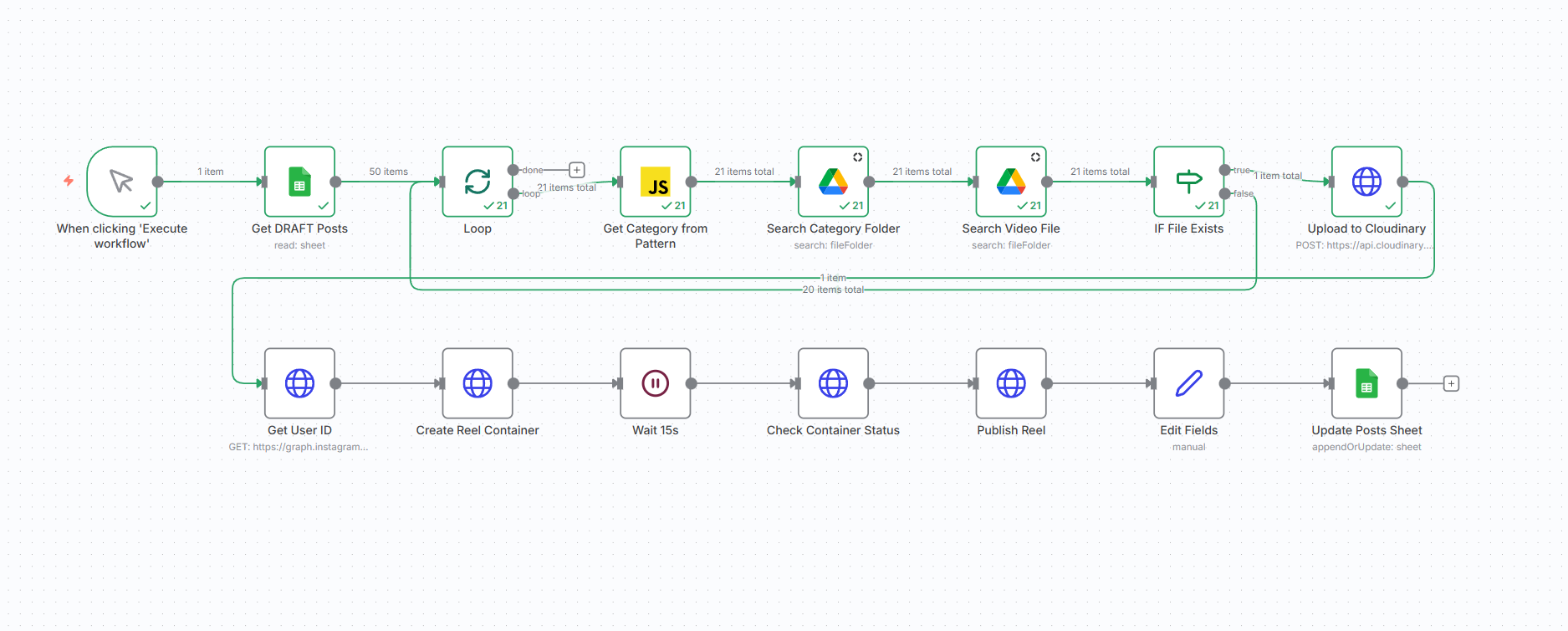Click the red lightning trigger indicator
This screenshot has height=631, width=1568.
[69, 181]
